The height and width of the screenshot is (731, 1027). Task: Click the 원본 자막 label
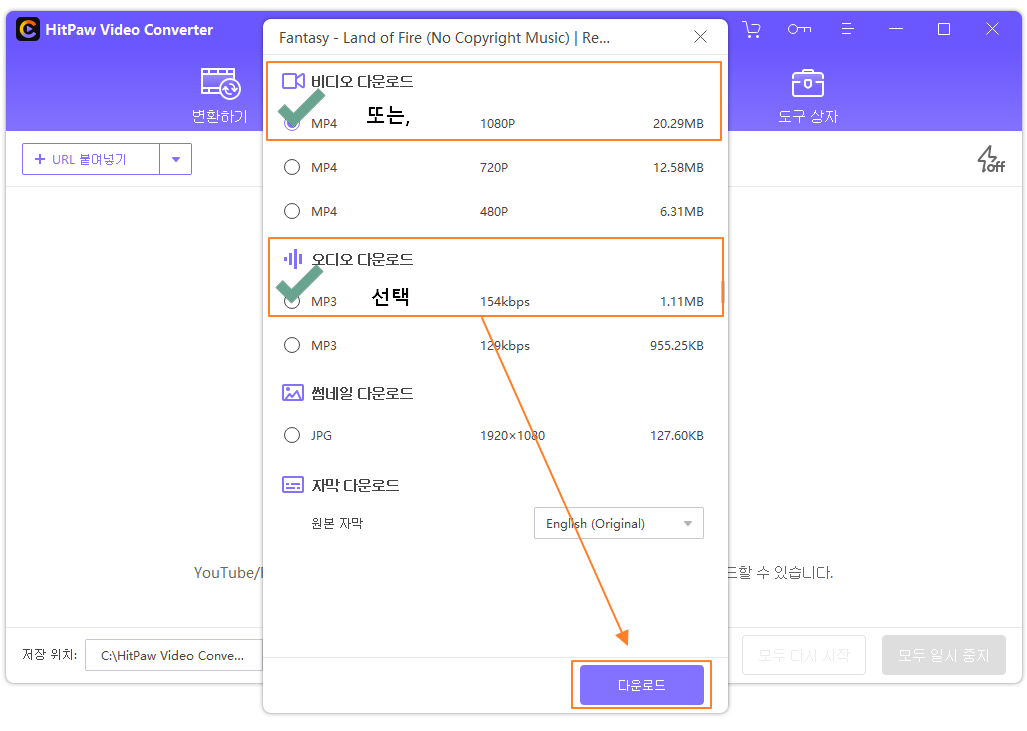click(x=337, y=523)
